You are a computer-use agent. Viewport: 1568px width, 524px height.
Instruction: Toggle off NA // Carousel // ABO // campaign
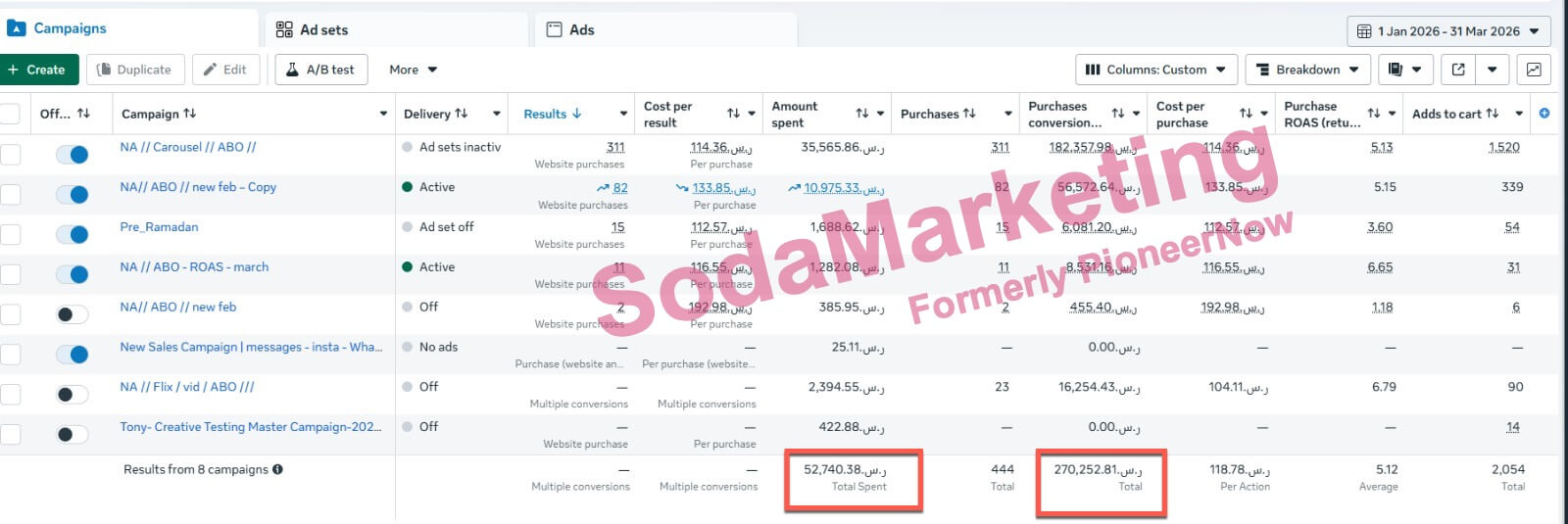click(73, 155)
